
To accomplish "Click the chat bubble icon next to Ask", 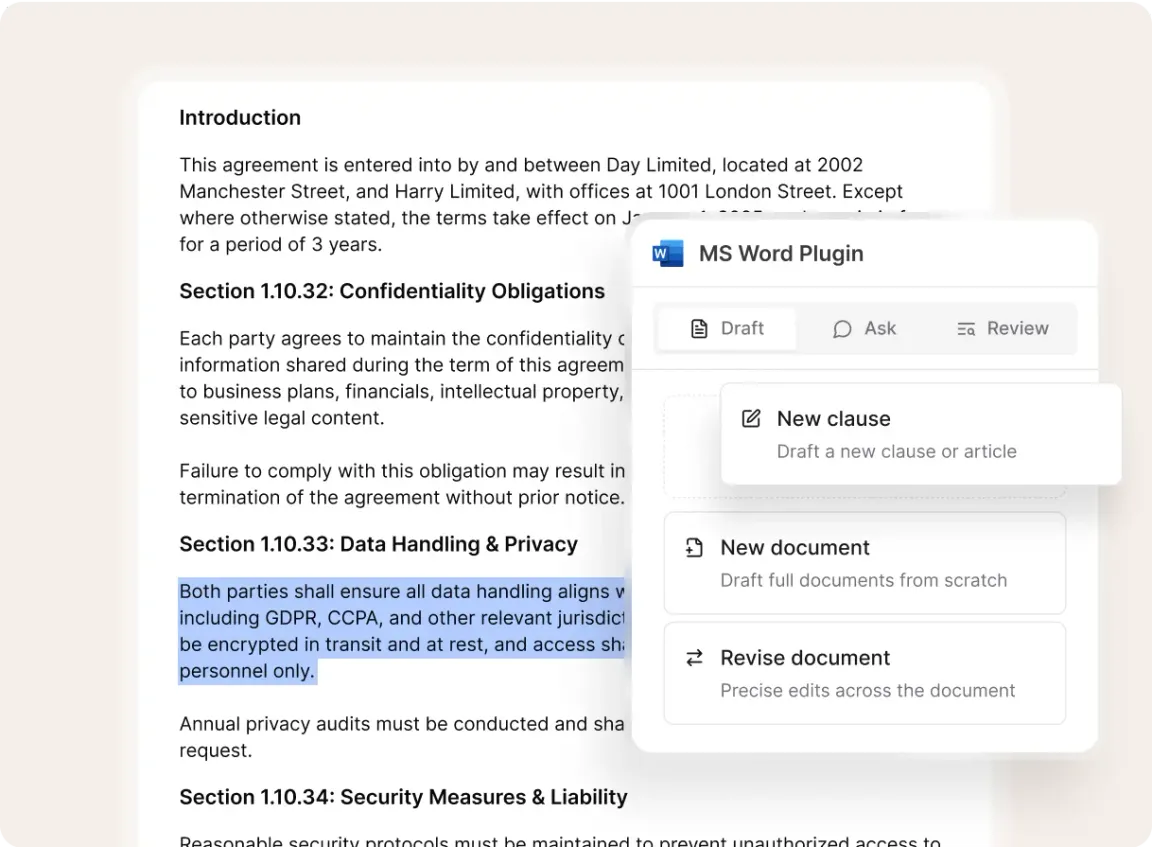I will [842, 328].
